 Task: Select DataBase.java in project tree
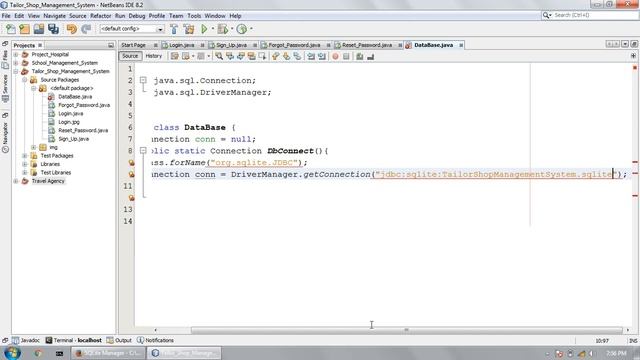pyautogui.click(x=75, y=97)
